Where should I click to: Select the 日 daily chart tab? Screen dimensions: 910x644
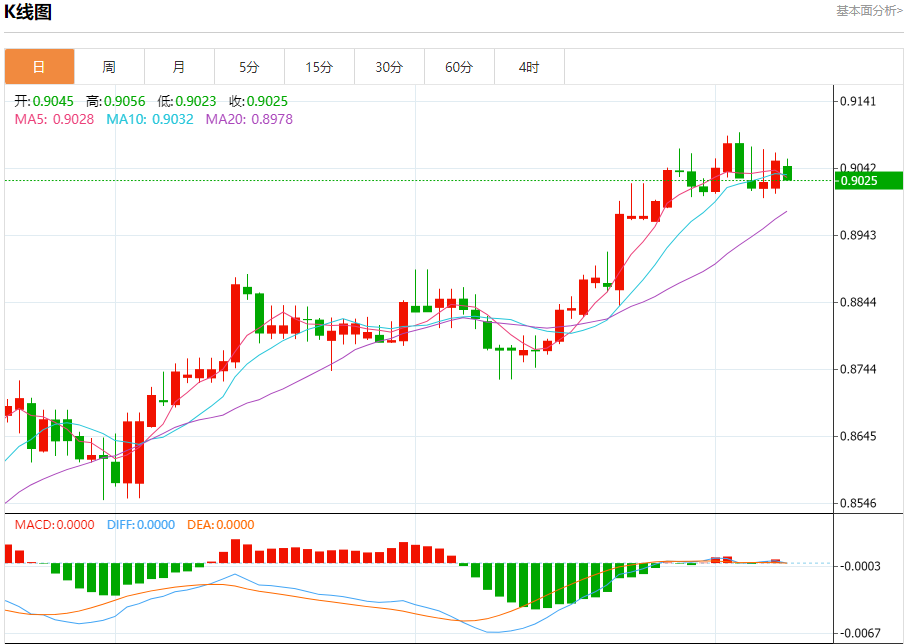[39, 67]
